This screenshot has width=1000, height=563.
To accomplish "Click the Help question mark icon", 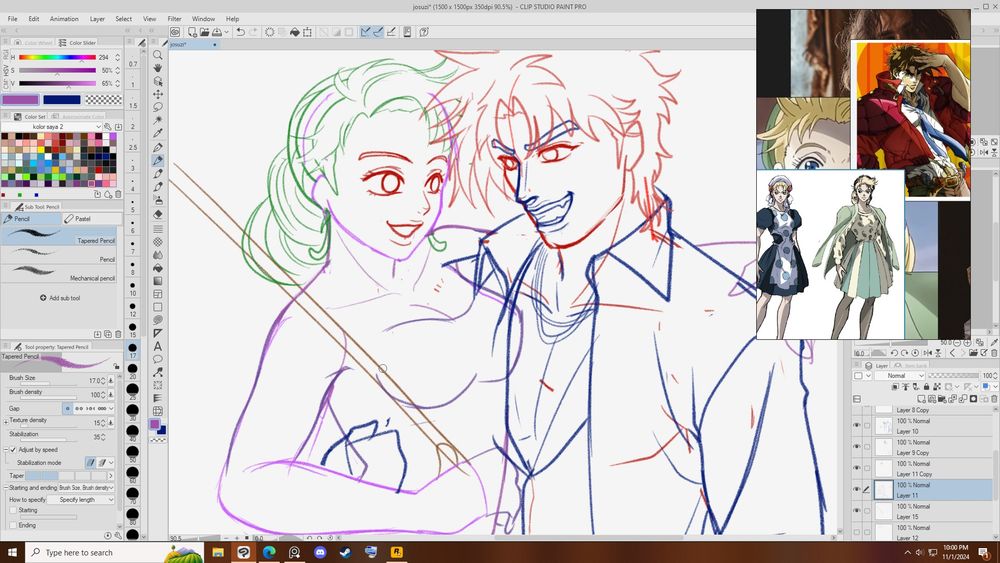I will click(424, 32).
